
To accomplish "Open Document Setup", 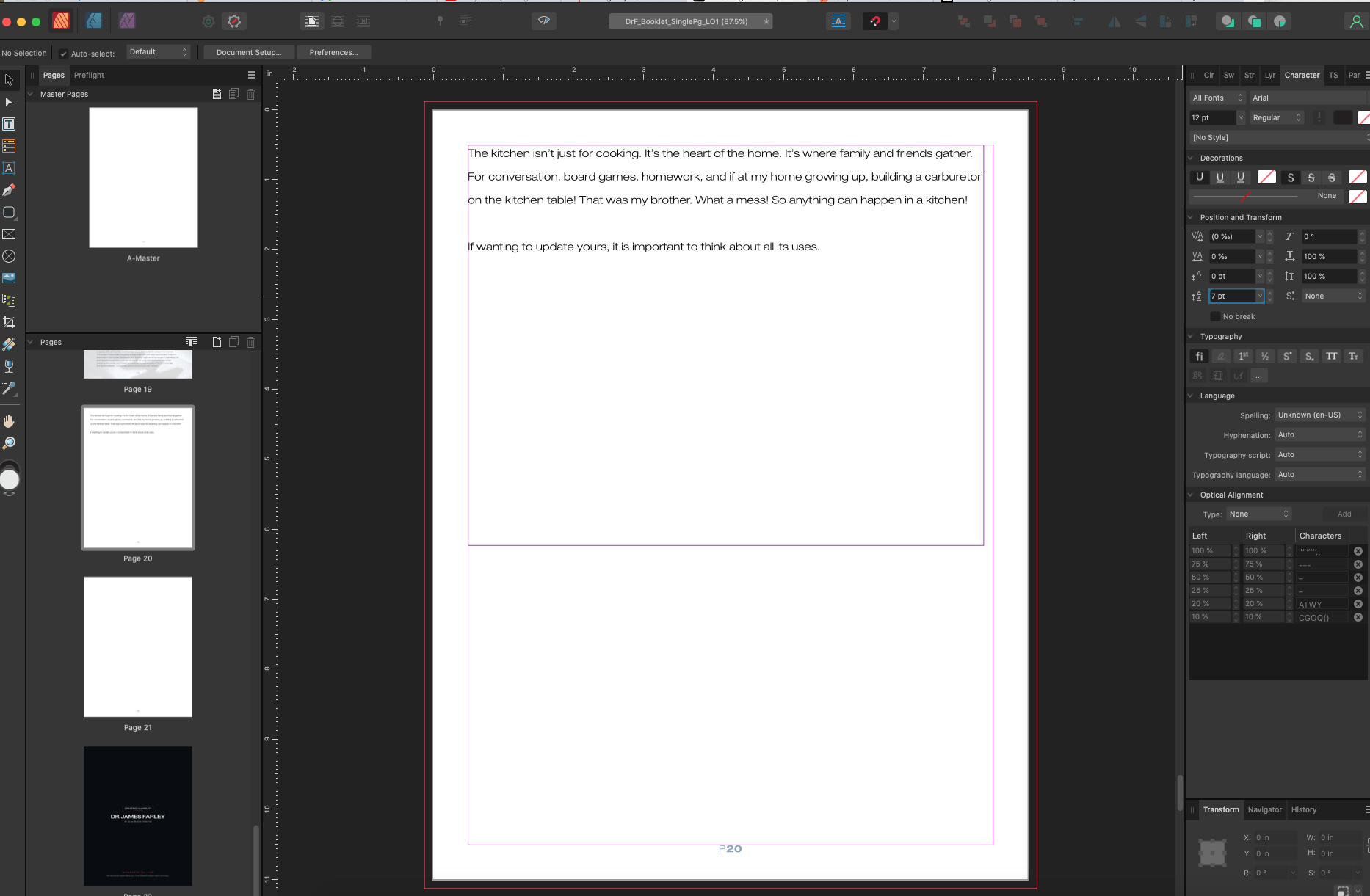I will [x=248, y=52].
